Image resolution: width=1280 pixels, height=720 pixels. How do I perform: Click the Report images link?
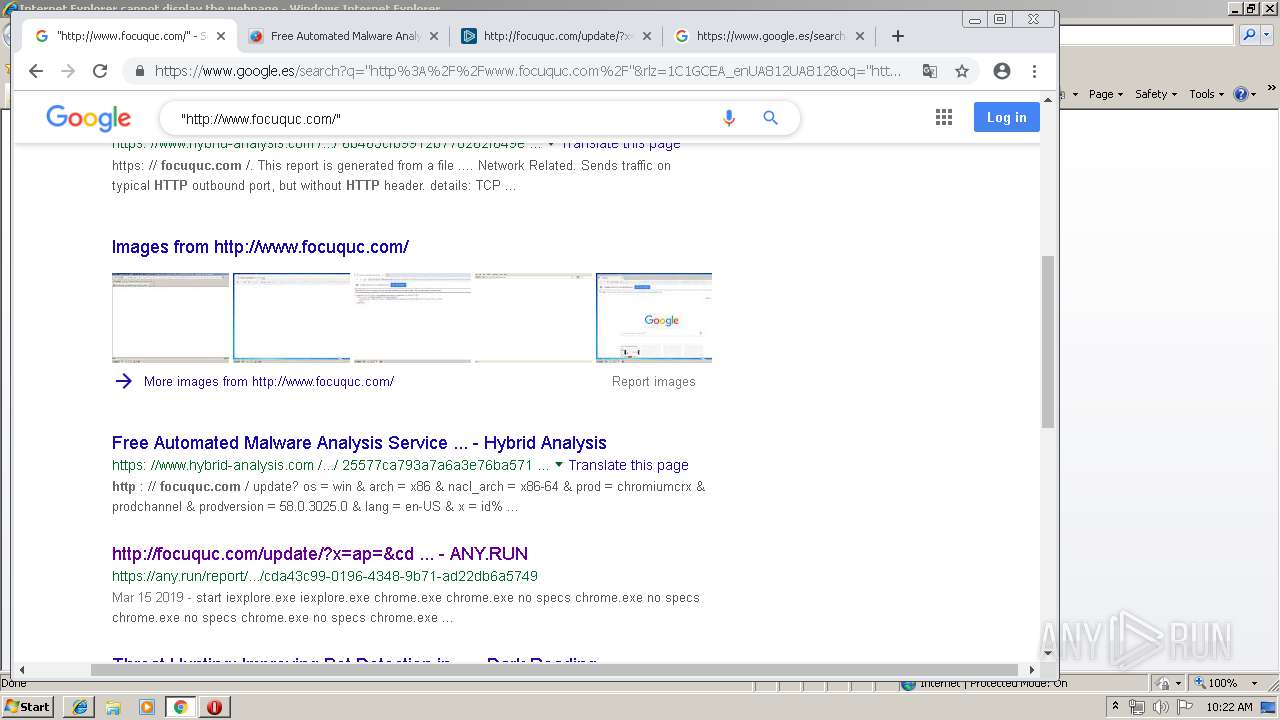pyautogui.click(x=654, y=381)
